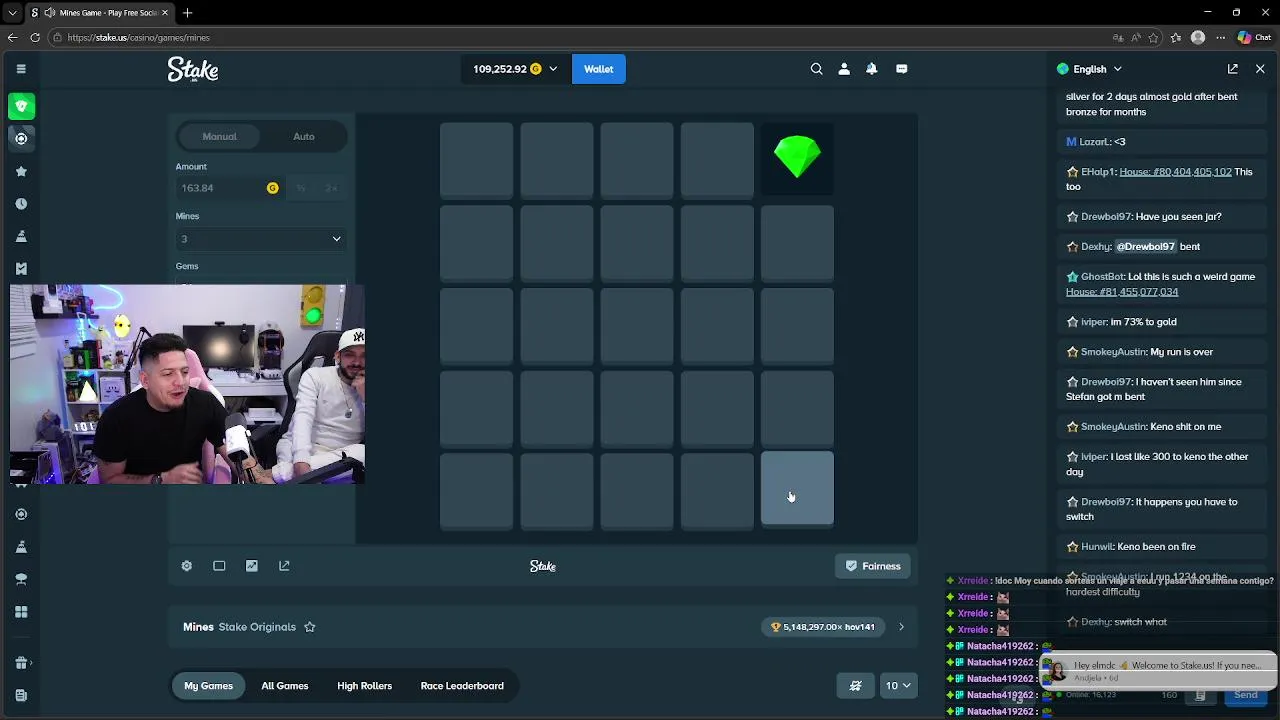1280x720 pixels.
Task: Switch to Manual betting mode
Action: pos(219,136)
